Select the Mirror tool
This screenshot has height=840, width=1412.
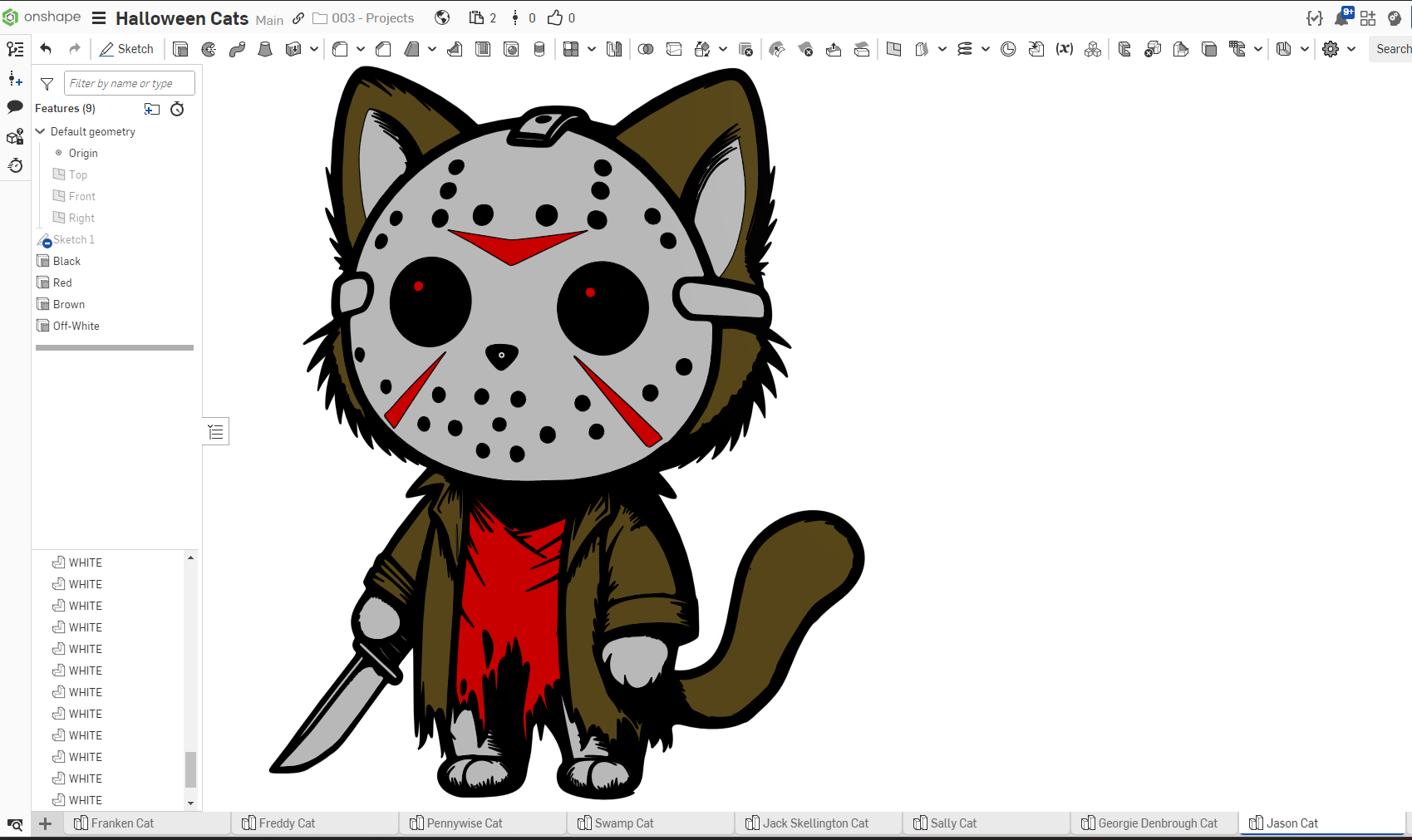614,49
